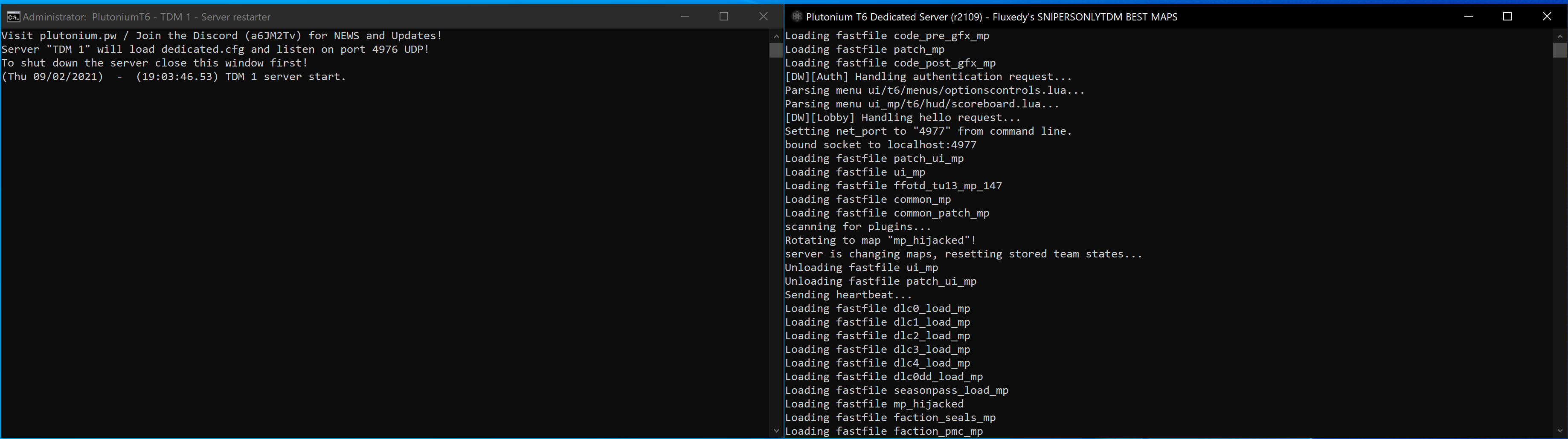Click scroll down arrow in Server restarter window

(776, 431)
